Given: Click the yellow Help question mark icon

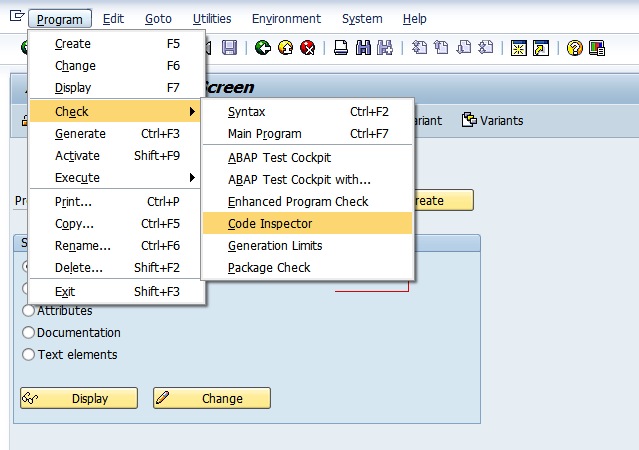Looking at the screenshot, I should point(575,48).
